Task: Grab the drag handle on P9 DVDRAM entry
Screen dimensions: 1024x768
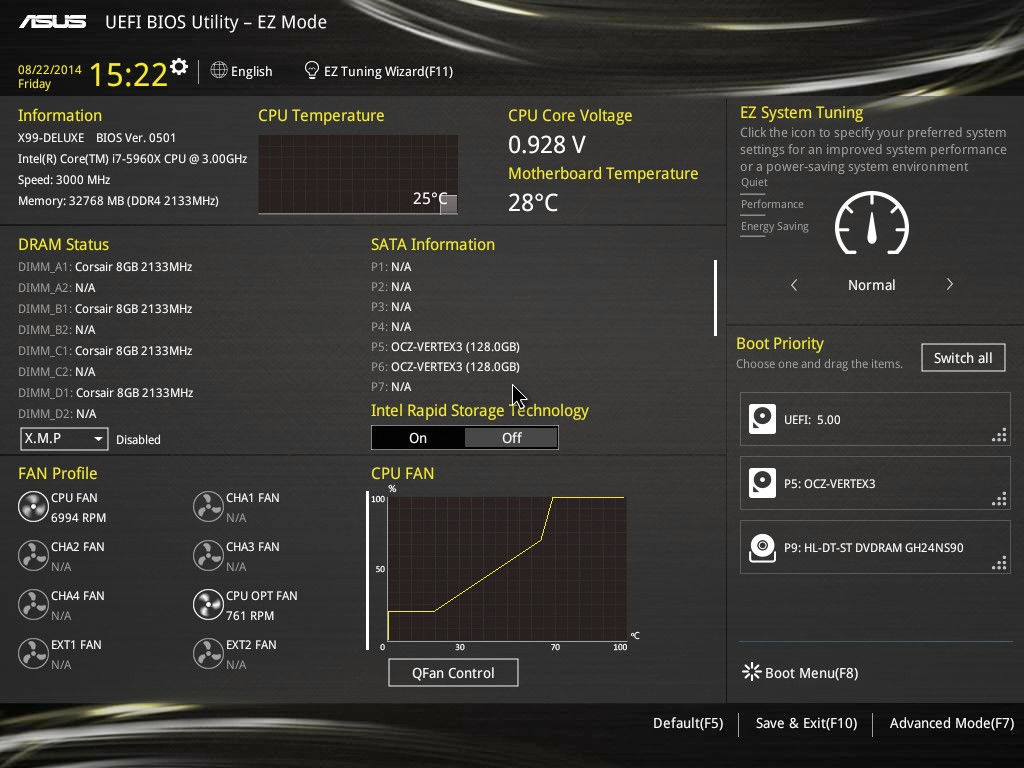Action: click(999, 564)
